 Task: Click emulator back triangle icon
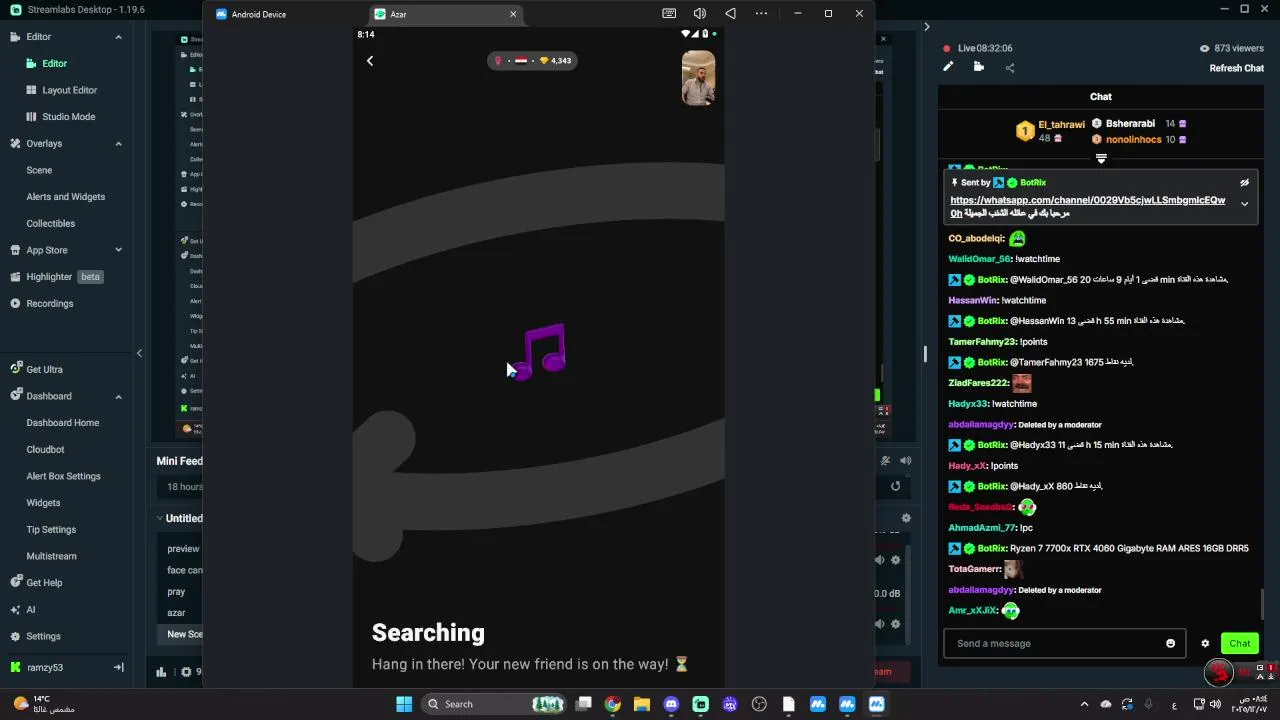[730, 14]
